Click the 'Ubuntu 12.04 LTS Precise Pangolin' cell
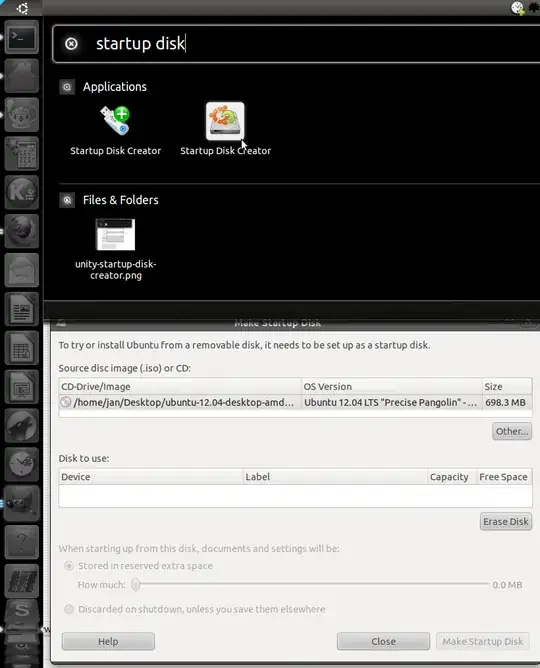The width and height of the screenshot is (540, 668). point(391,402)
